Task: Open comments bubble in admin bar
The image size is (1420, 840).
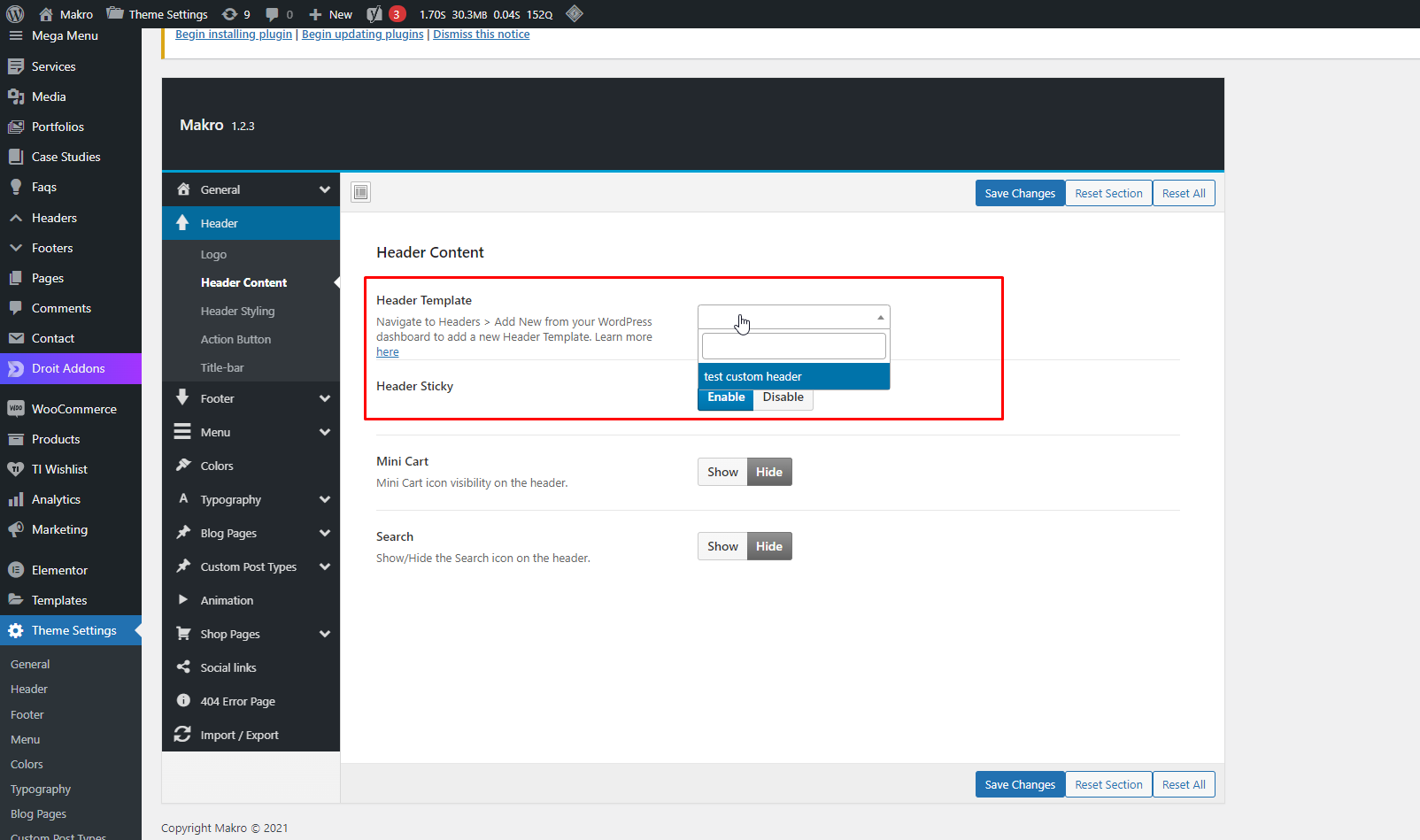Action: 279,14
